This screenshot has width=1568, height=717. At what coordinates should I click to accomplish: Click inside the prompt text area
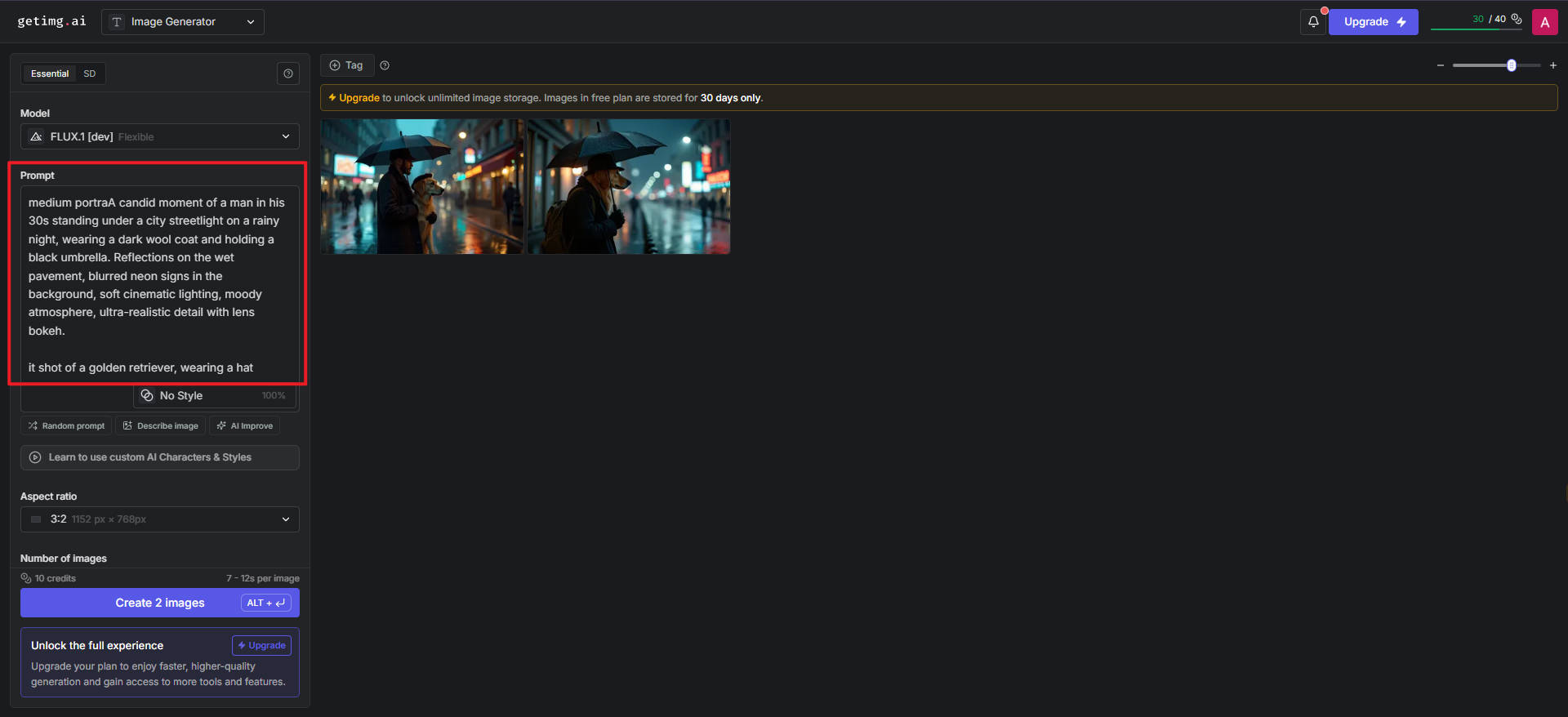tap(160, 284)
